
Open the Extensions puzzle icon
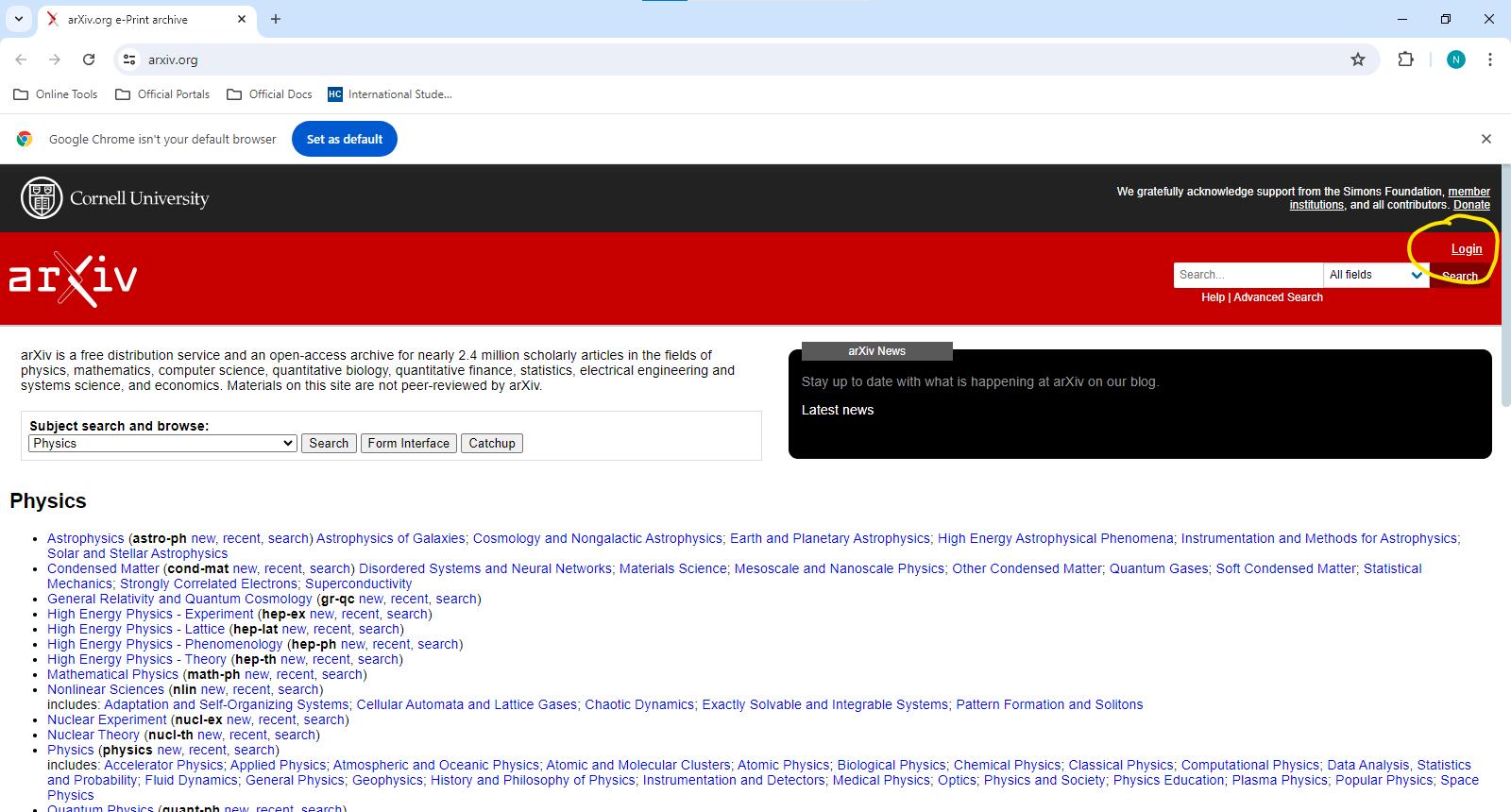(x=1406, y=59)
